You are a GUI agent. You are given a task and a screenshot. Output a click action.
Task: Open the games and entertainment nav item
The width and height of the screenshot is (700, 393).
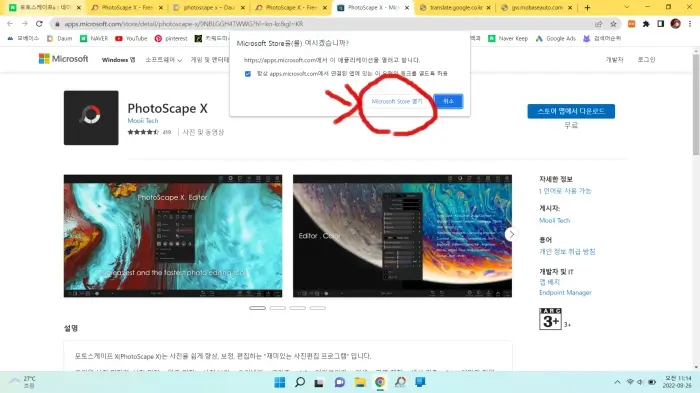pos(210,59)
